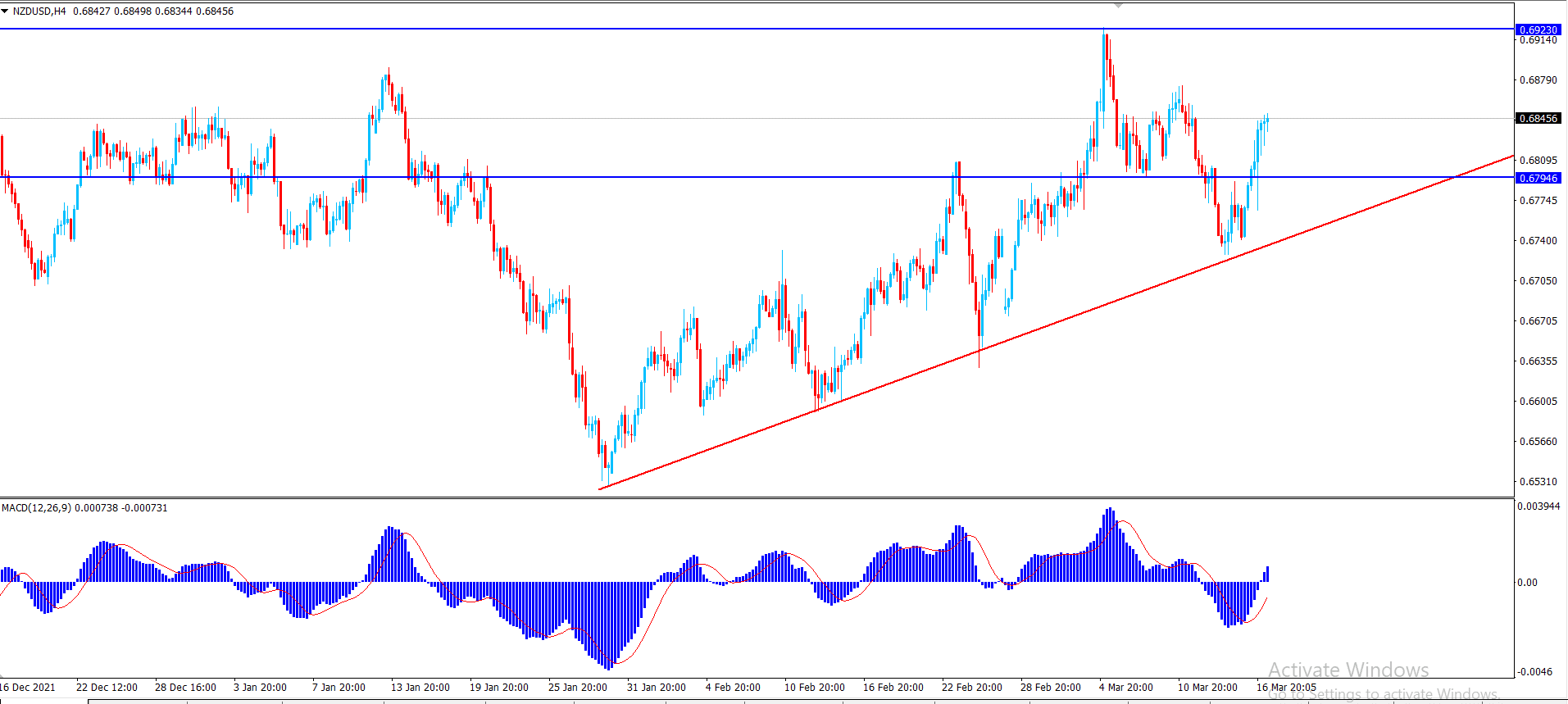This screenshot has width=1568, height=704.
Task: Click the 0.65310 price scale value
Action: 1538,482
